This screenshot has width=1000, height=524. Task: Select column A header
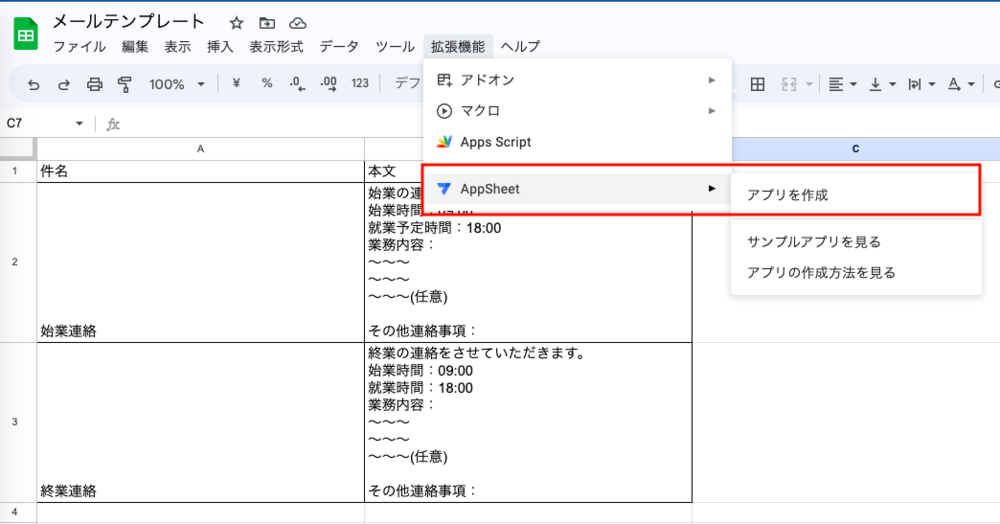[x=200, y=149]
